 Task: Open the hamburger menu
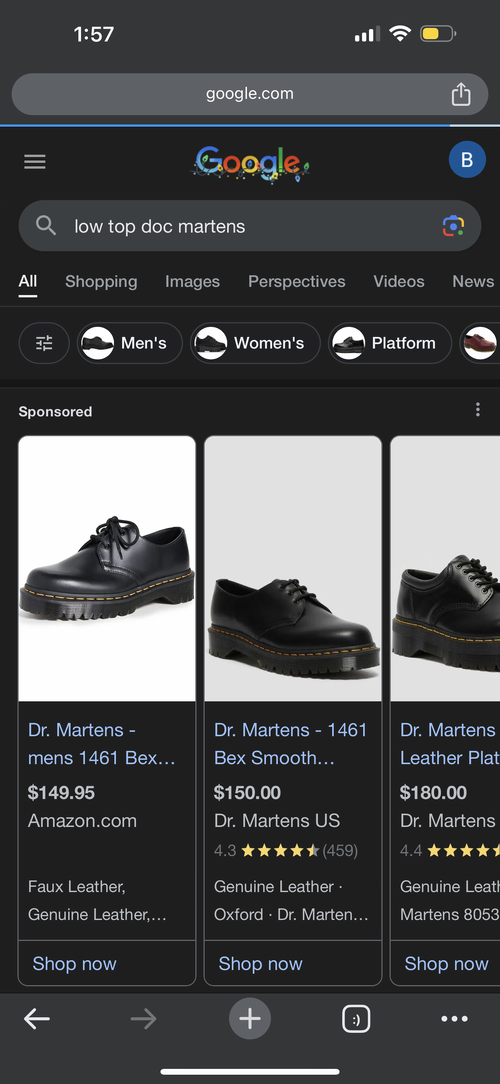35,162
